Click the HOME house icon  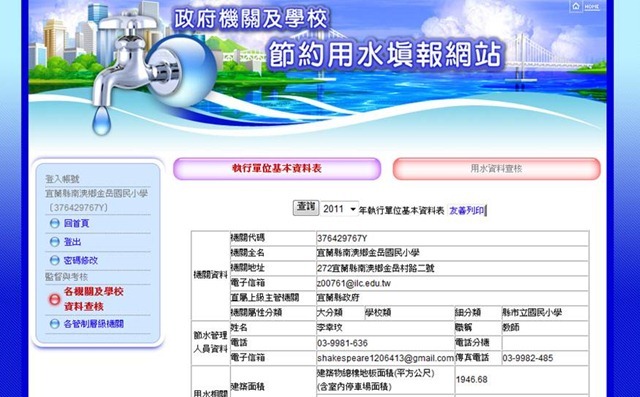click(x=576, y=7)
